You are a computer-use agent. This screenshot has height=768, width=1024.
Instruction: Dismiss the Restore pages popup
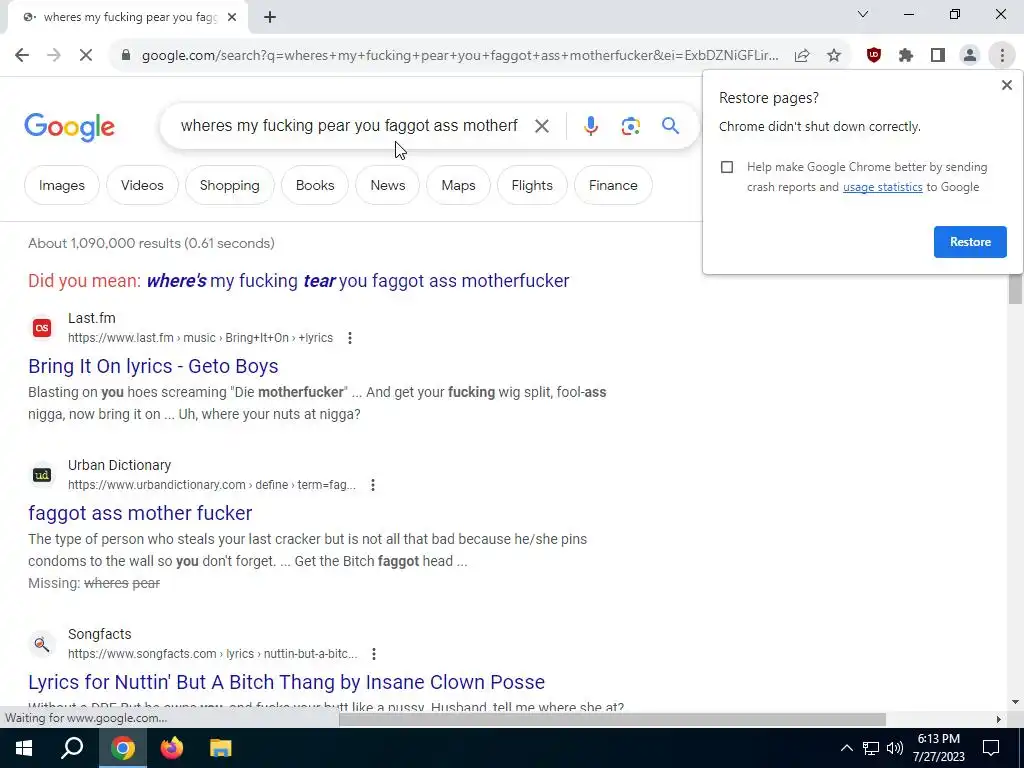[x=1006, y=85]
